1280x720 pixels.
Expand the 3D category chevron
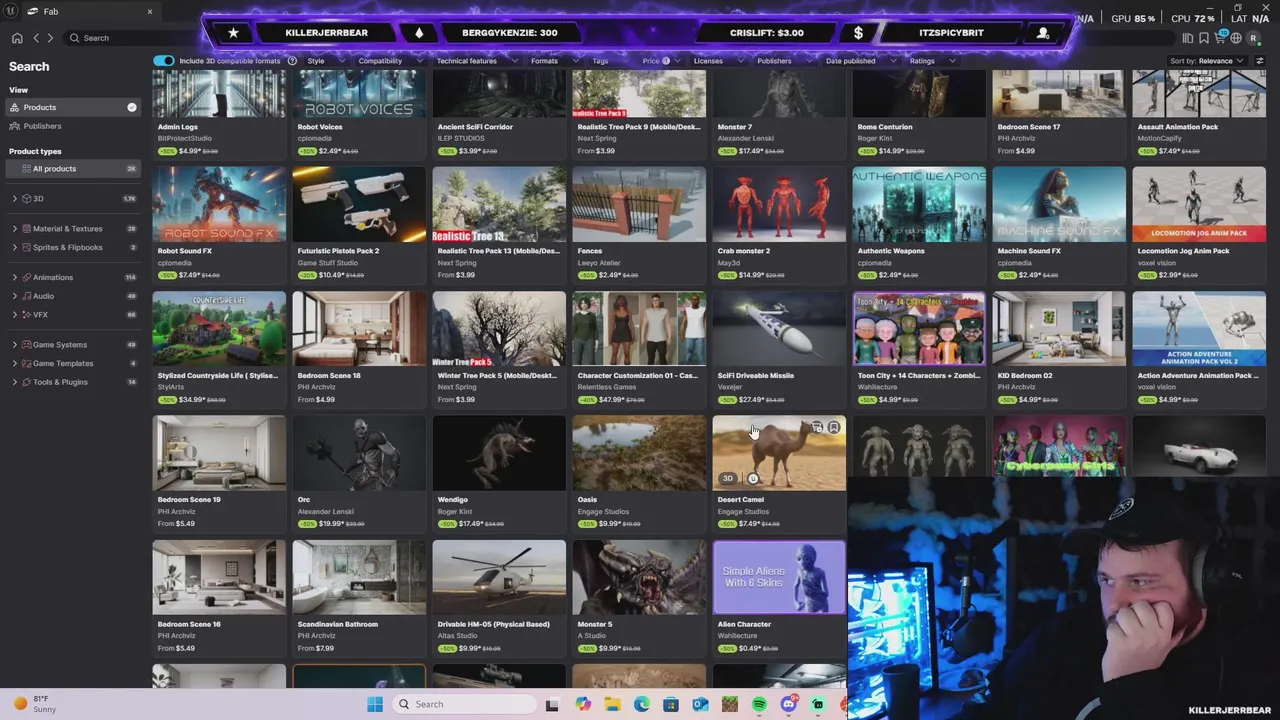(14, 199)
